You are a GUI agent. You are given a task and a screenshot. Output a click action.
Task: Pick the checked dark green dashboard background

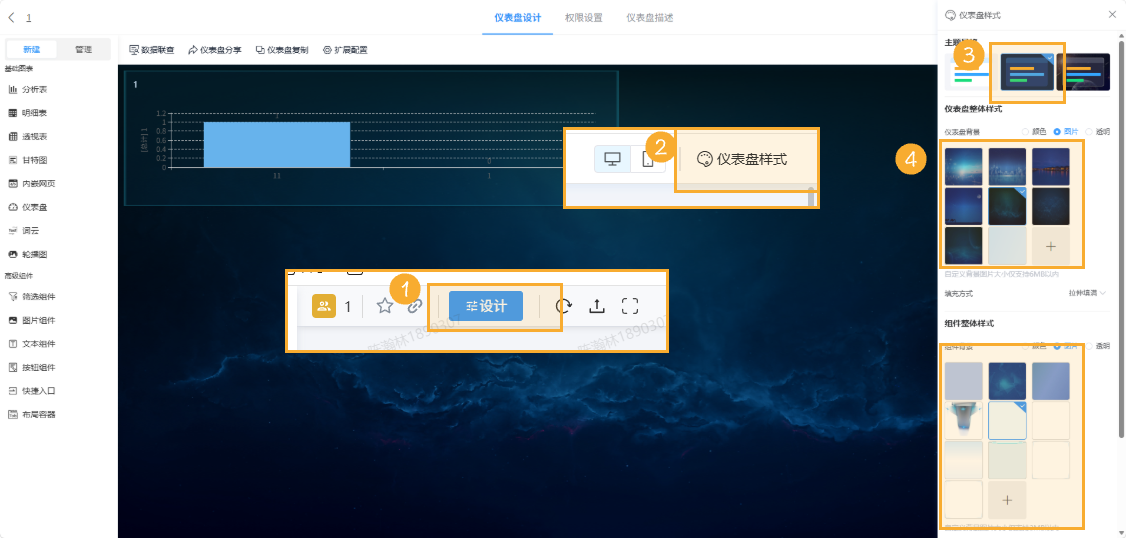(x=1008, y=206)
